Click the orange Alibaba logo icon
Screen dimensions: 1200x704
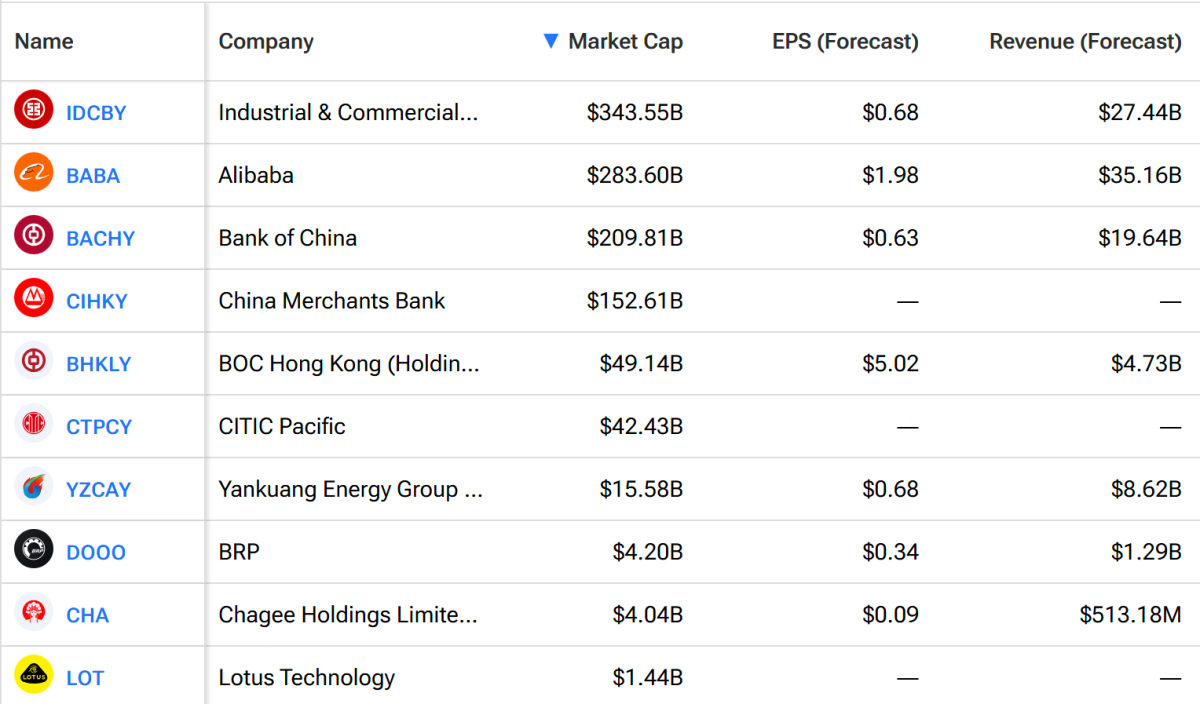[34, 172]
